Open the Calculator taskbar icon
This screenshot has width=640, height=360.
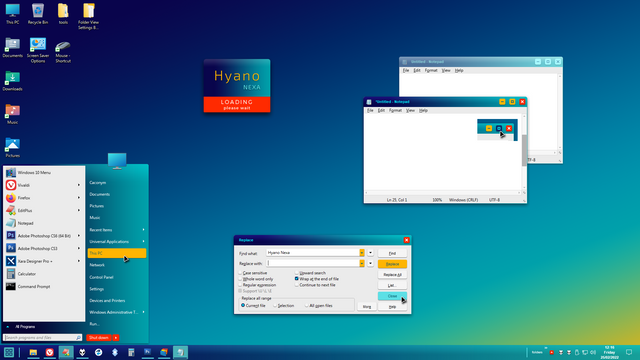point(131,352)
